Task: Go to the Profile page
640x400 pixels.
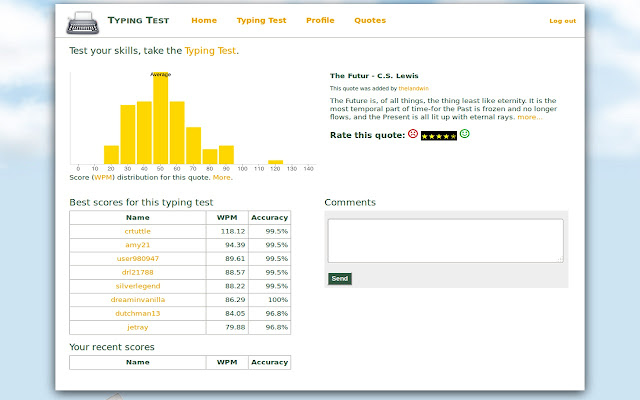Action: [320, 20]
